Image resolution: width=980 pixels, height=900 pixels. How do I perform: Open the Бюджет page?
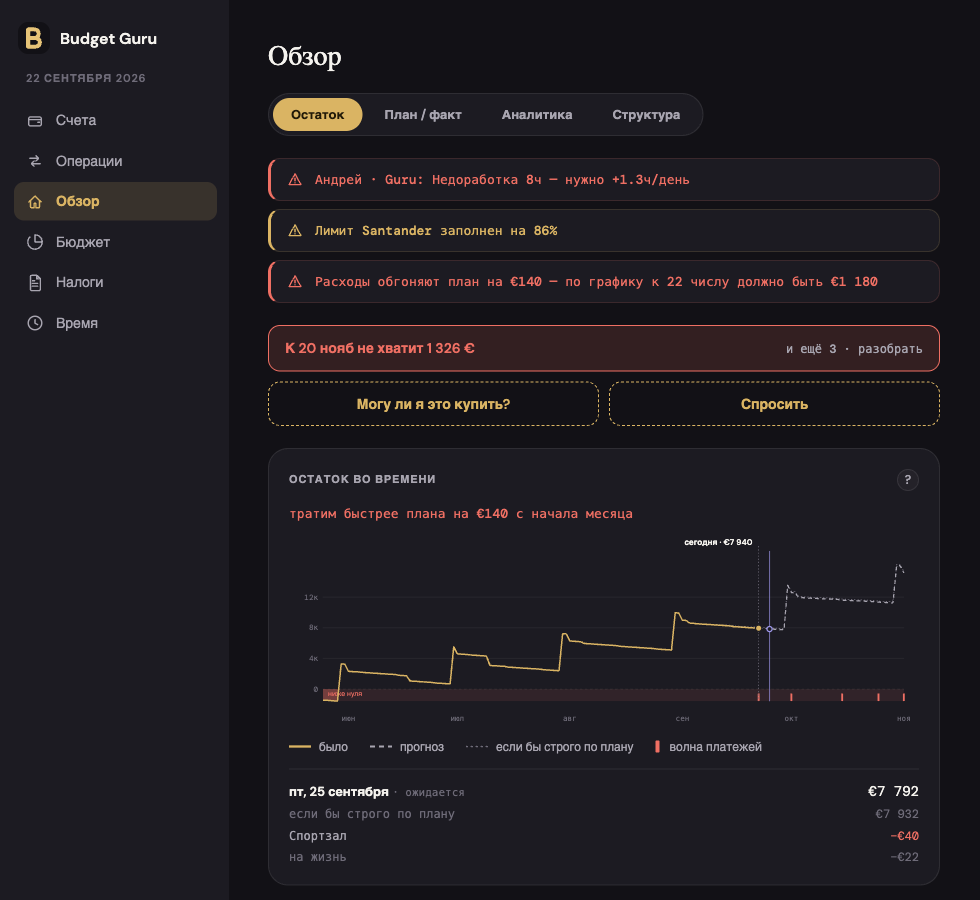(x=116, y=242)
